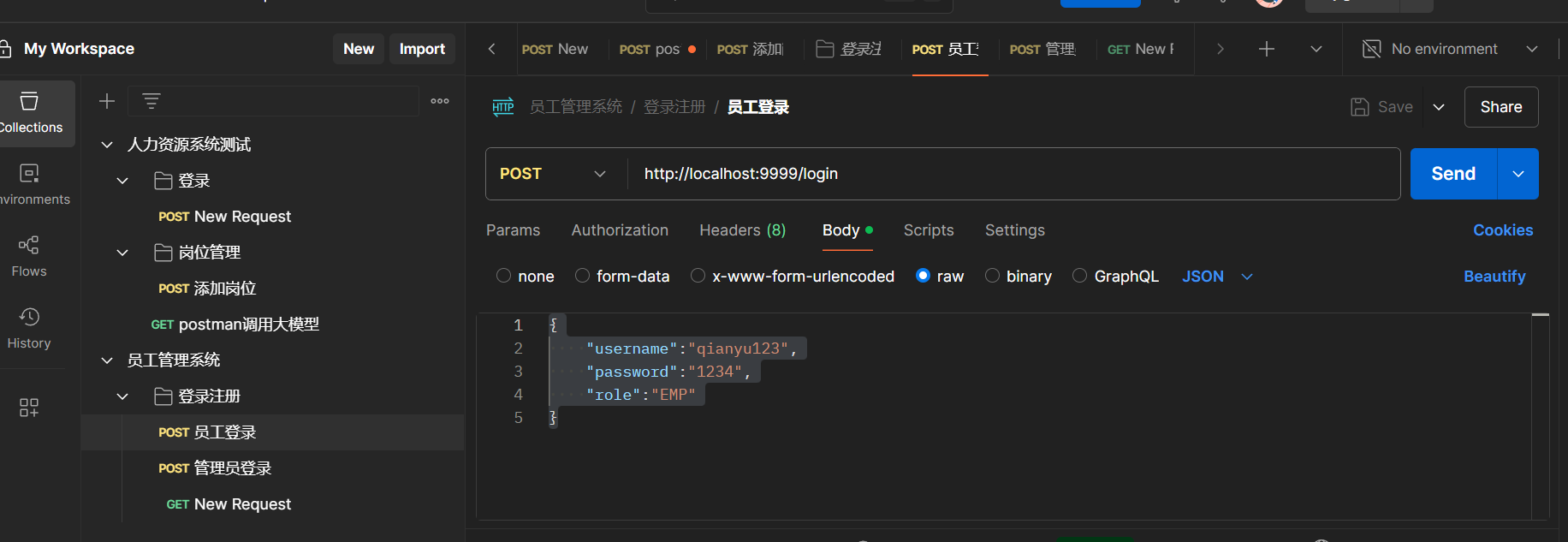Image resolution: width=1568 pixels, height=542 pixels.
Task: Open the configure workspace sidebar grid icon
Action: pos(29,408)
